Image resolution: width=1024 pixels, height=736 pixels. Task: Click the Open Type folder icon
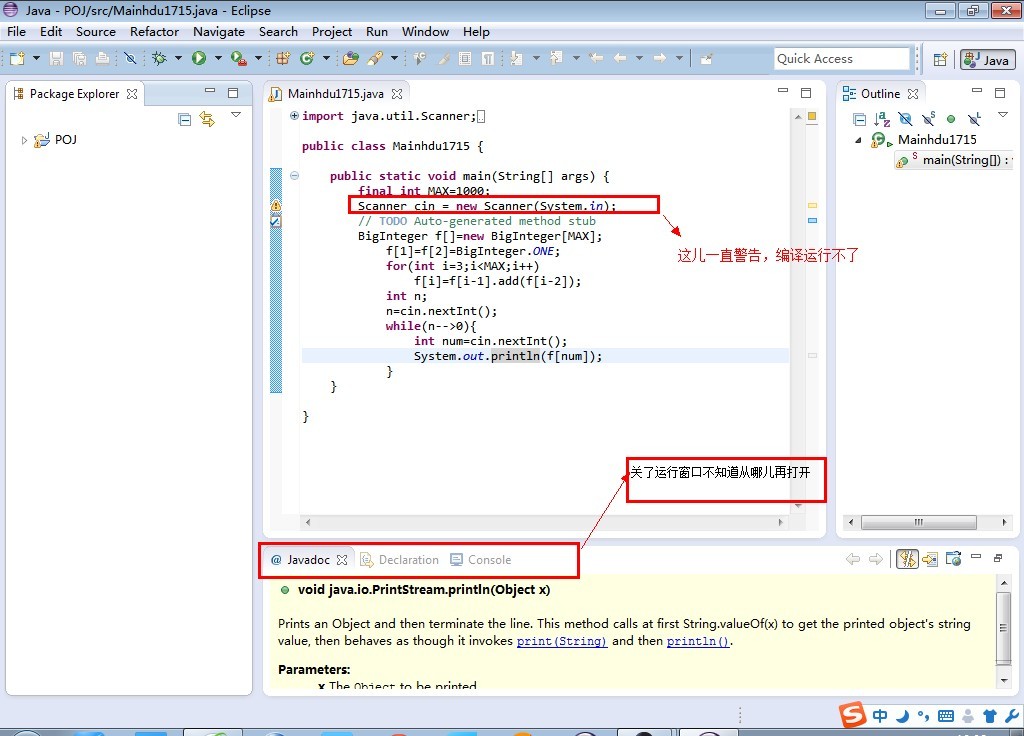pos(351,59)
